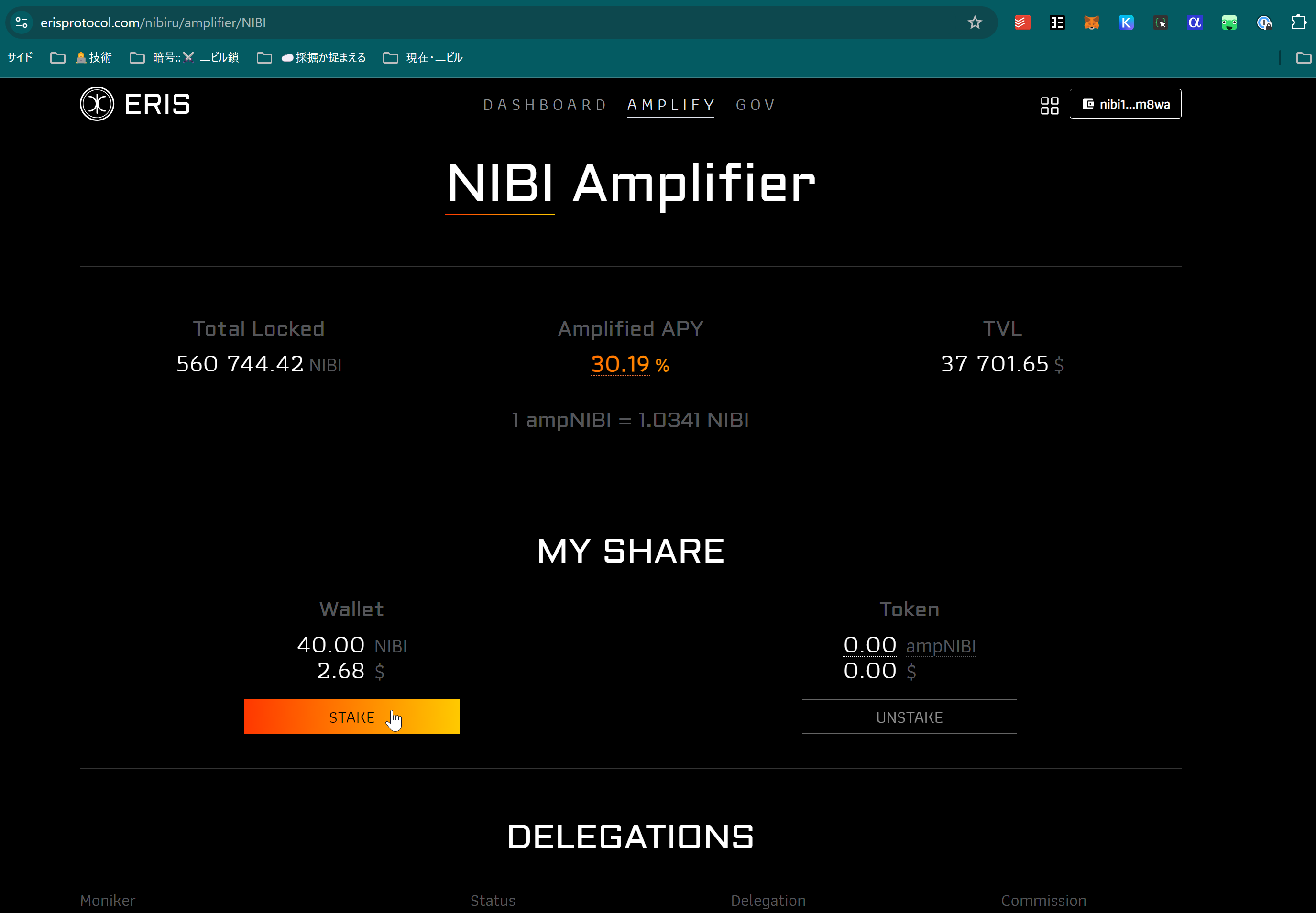This screenshot has height=913, width=1316.
Task: Click the alpha symbol extension
Action: coord(1194,23)
